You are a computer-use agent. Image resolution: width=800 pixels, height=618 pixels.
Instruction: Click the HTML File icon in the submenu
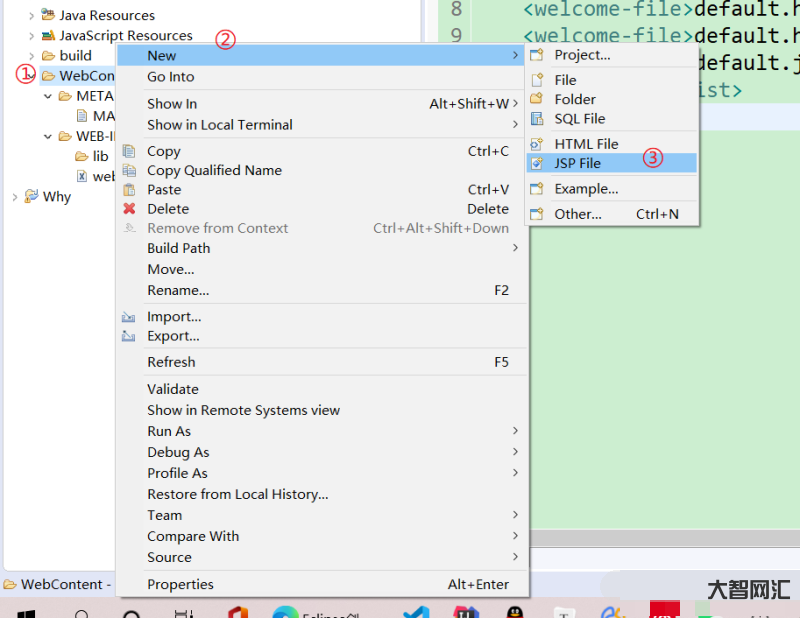point(537,144)
